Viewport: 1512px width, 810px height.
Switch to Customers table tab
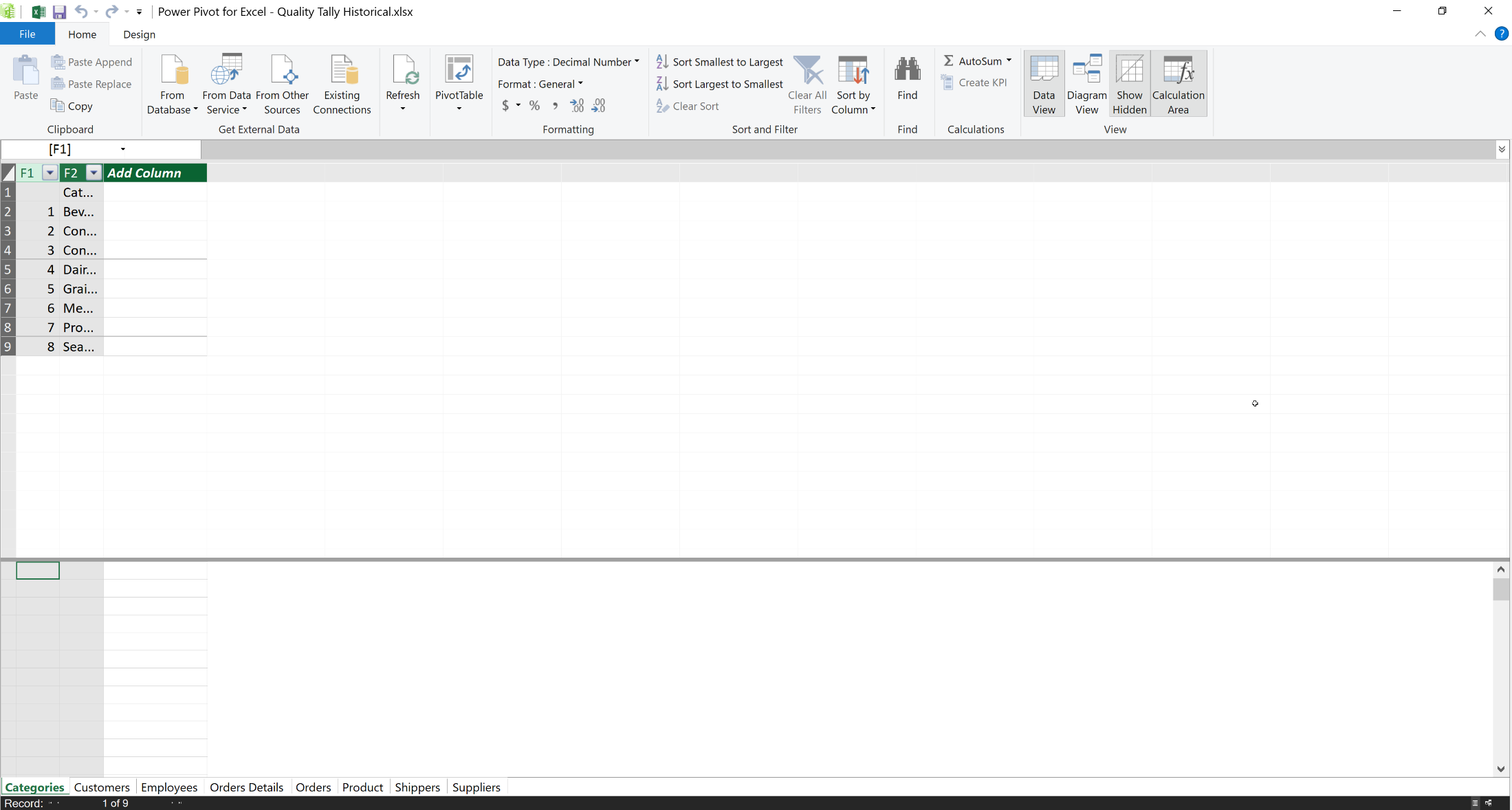tap(102, 787)
